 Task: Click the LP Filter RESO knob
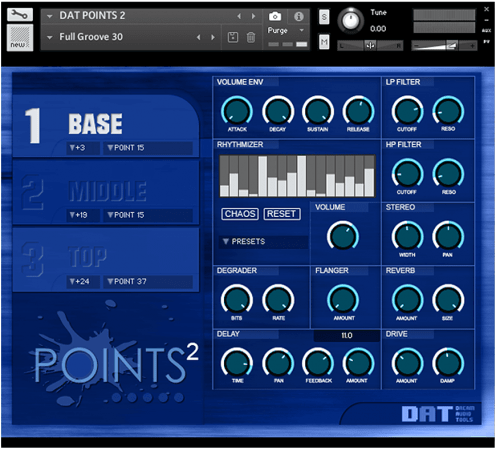point(448,111)
